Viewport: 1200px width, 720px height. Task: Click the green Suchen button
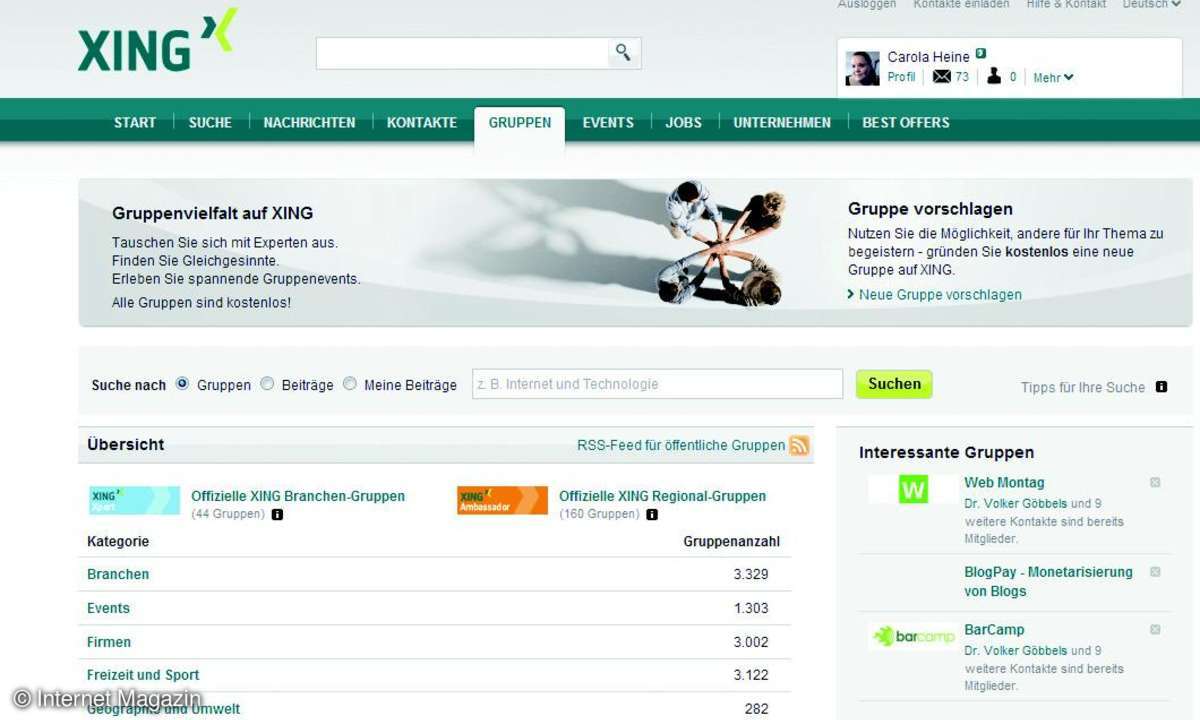click(x=894, y=384)
